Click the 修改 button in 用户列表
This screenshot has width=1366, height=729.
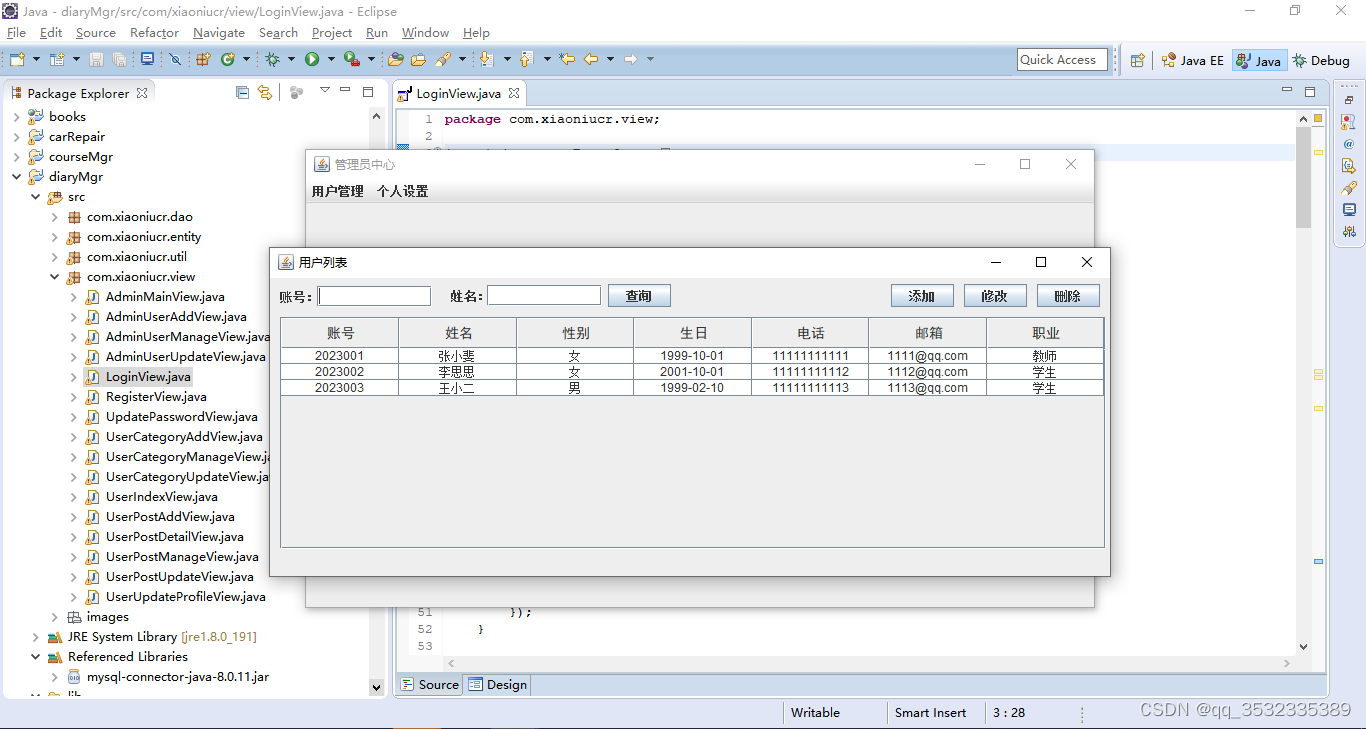pos(995,296)
